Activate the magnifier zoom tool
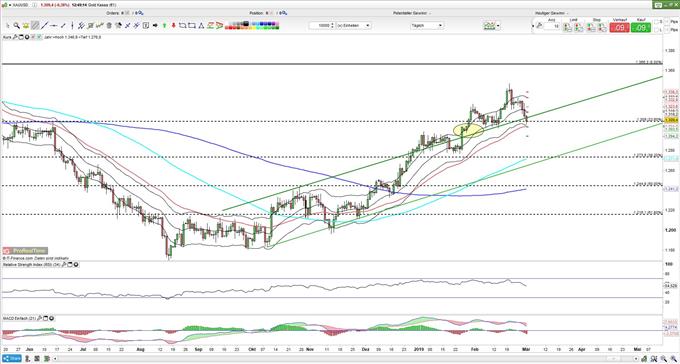The width and height of the screenshot is (680, 364). pyautogui.click(x=16, y=25)
